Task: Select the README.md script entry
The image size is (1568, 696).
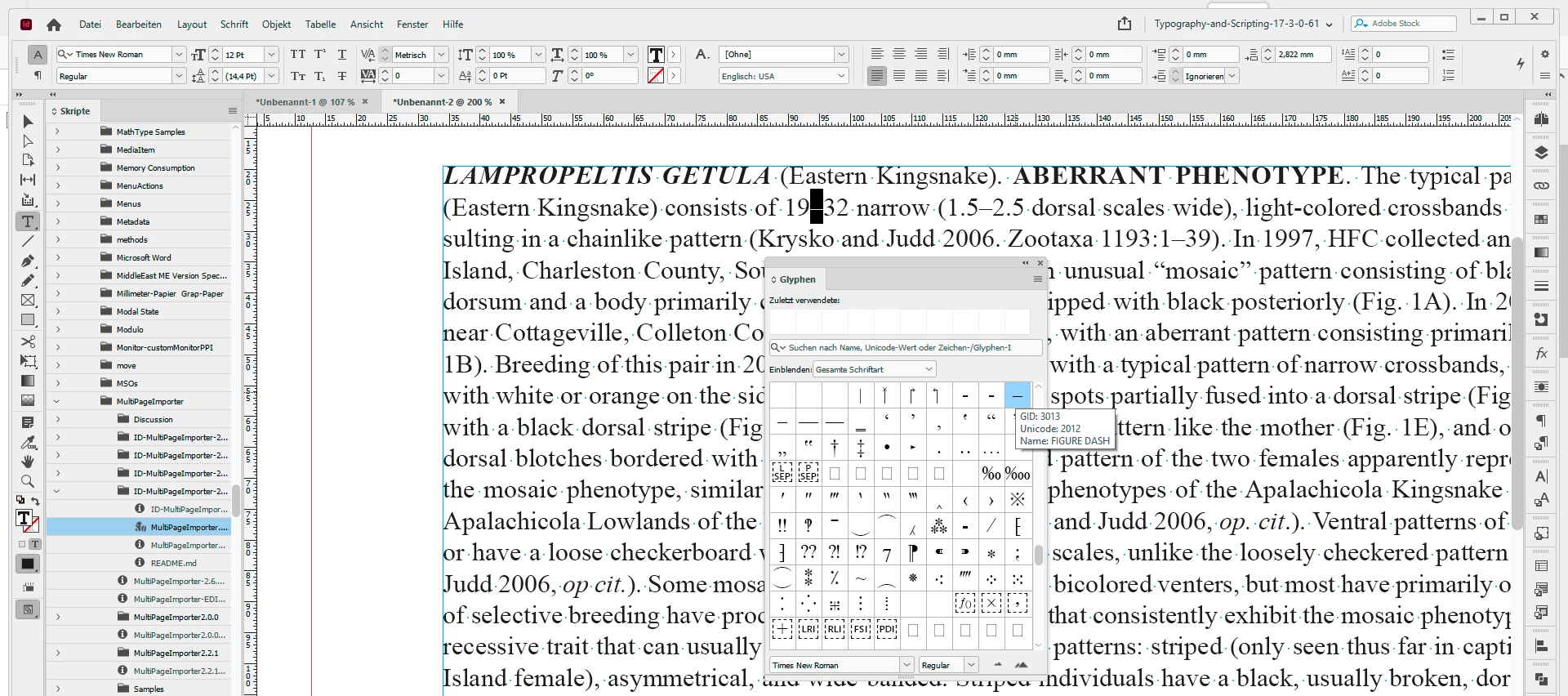Action: tap(173, 563)
